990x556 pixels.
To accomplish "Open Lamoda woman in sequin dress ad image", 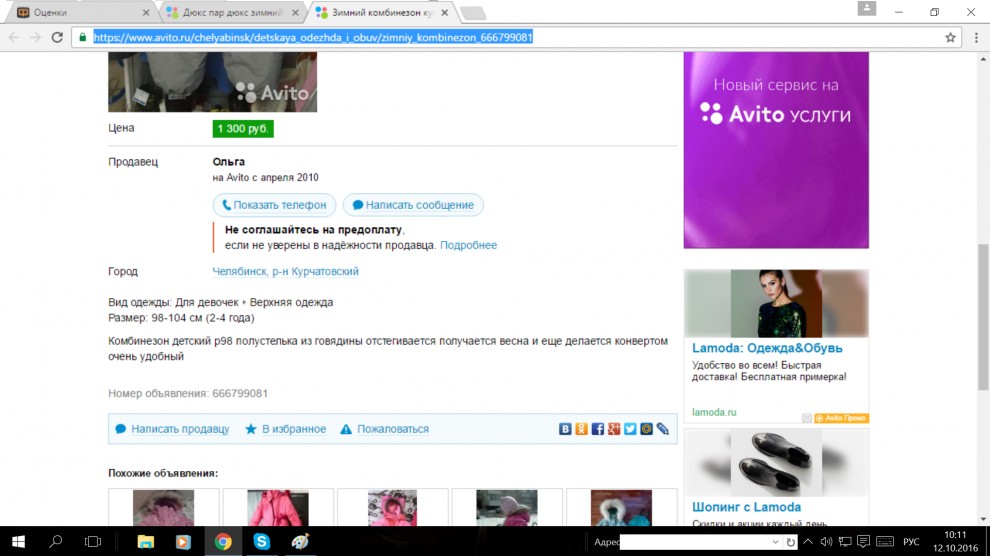I will (776, 304).
